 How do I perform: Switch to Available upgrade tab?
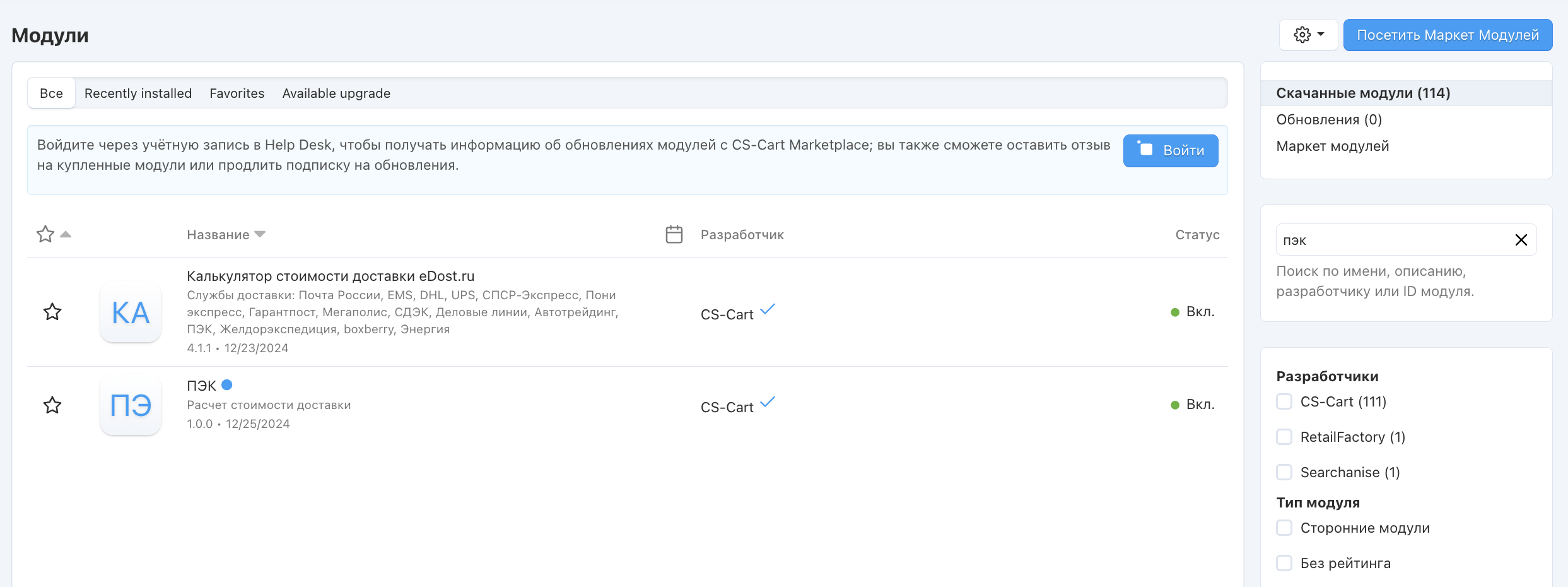pyautogui.click(x=336, y=93)
